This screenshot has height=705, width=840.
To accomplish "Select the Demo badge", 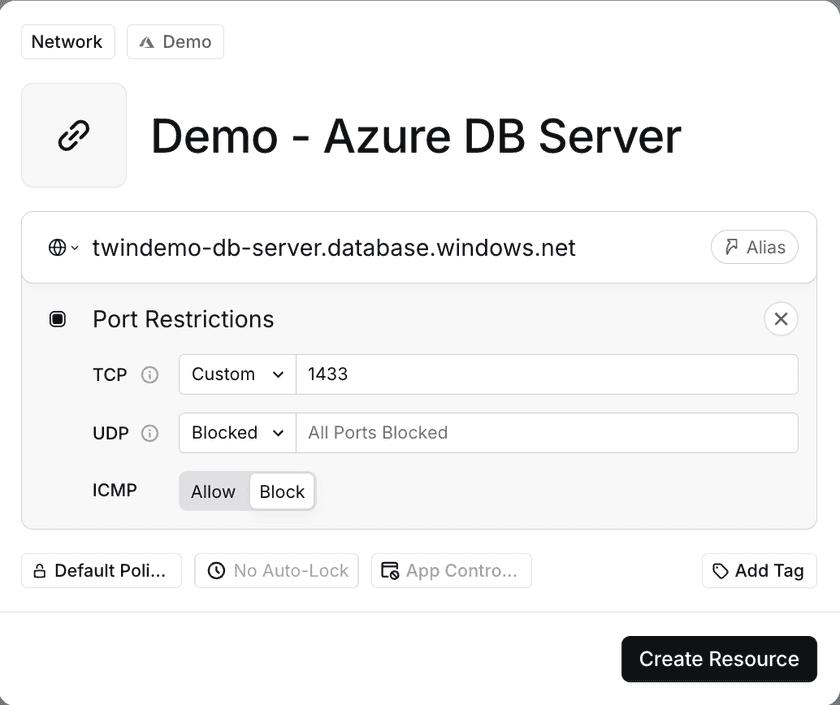I will pyautogui.click(x=175, y=42).
